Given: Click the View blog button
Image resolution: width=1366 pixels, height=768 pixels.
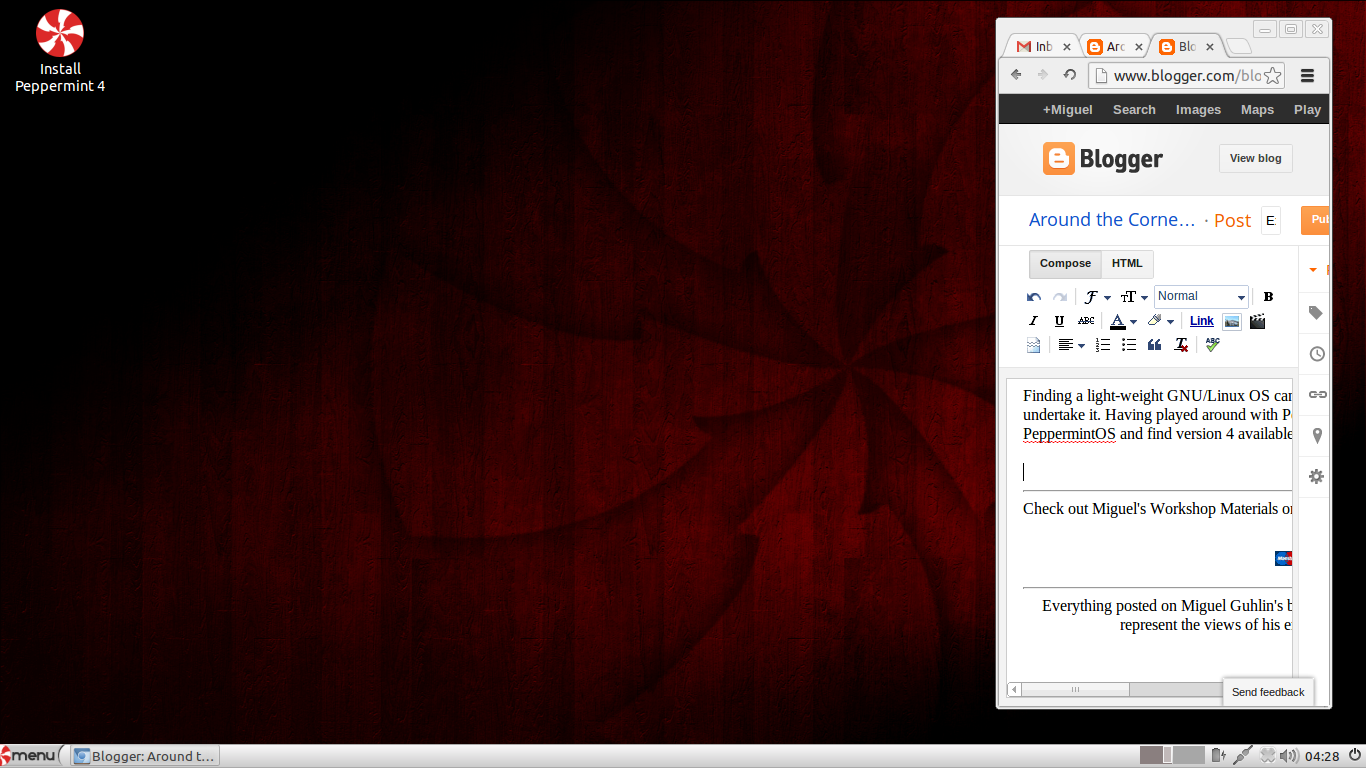Looking at the screenshot, I should pyautogui.click(x=1255, y=158).
